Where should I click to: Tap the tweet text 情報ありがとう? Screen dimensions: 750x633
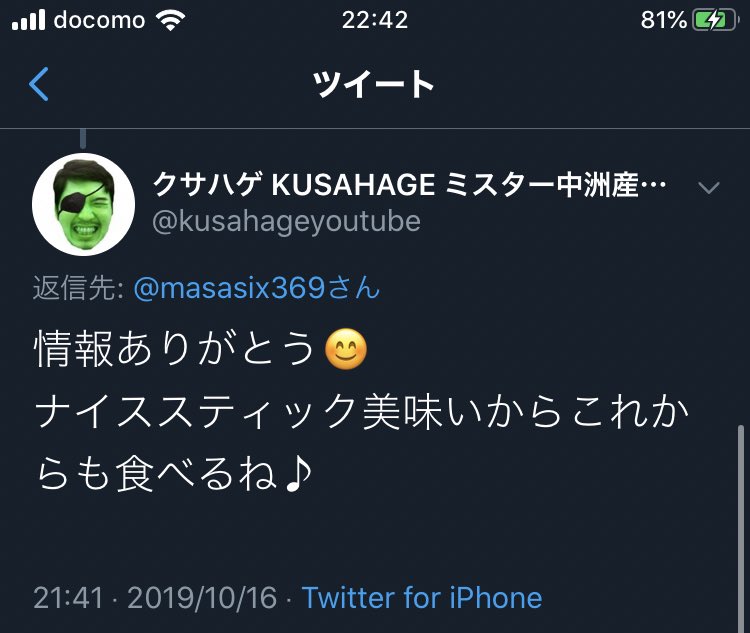pyautogui.click(x=175, y=349)
